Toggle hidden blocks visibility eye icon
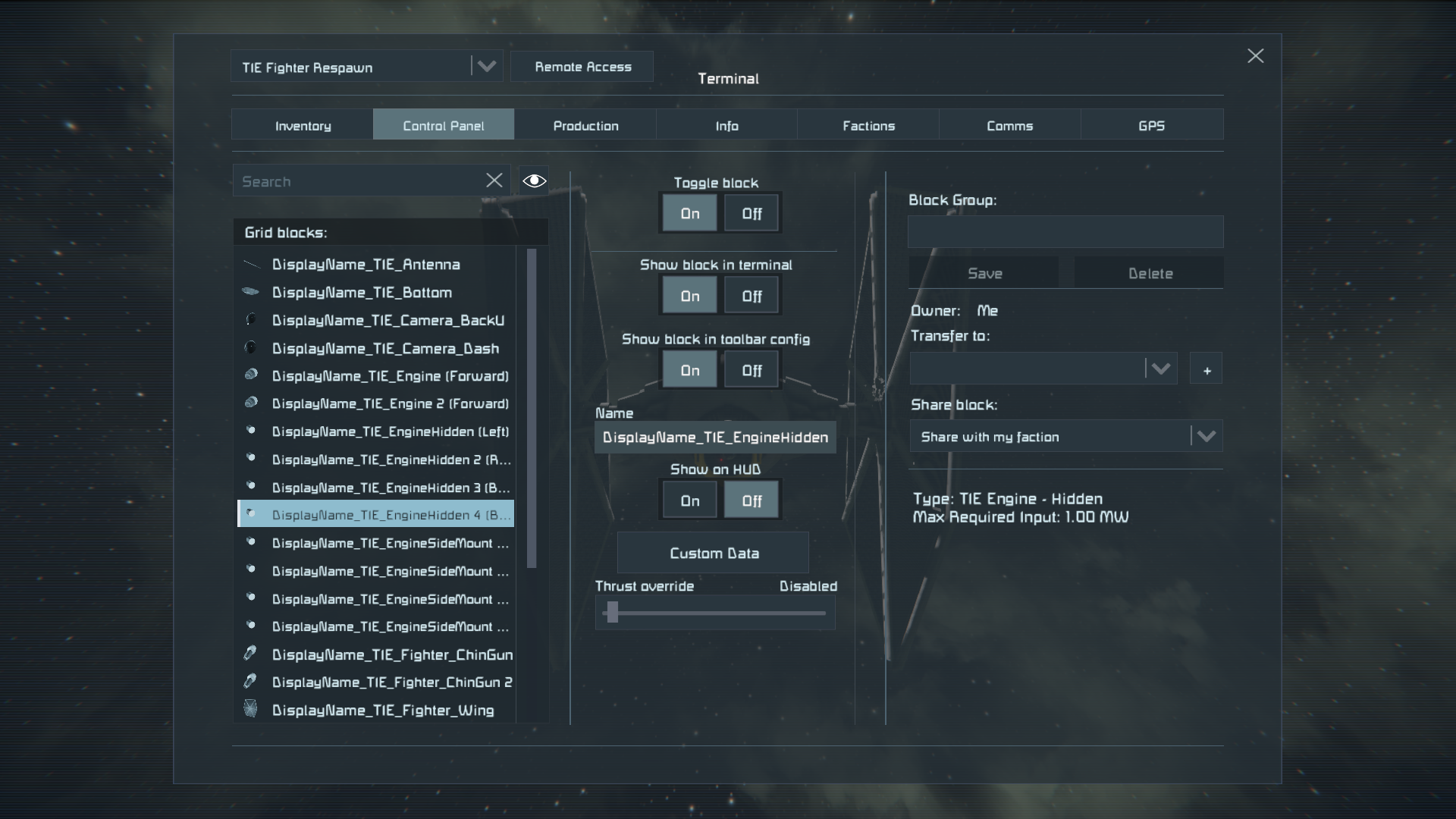The height and width of the screenshot is (819, 1456). pyautogui.click(x=535, y=180)
